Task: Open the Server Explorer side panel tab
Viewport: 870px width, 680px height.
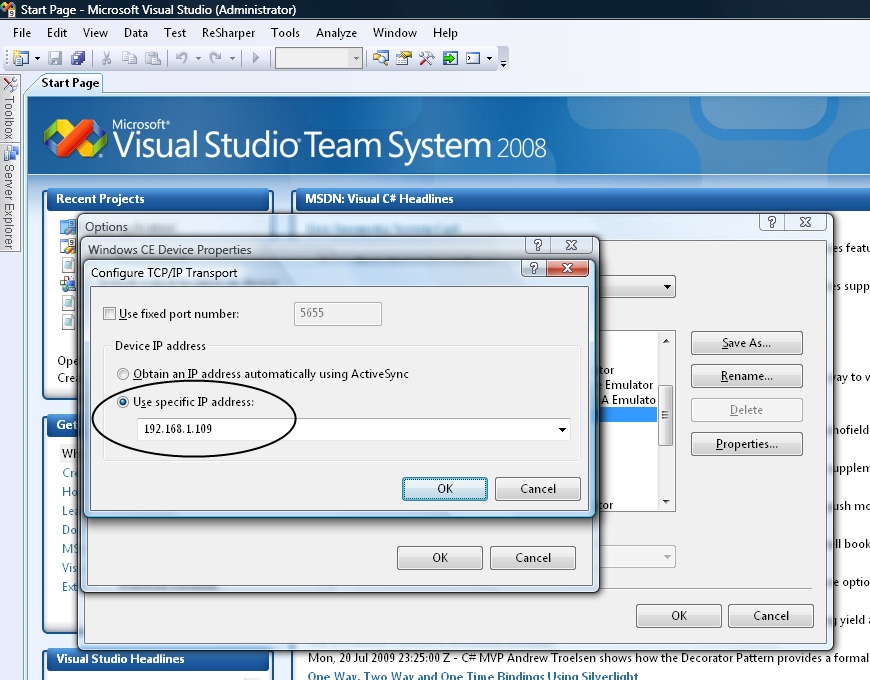Action: click(9, 197)
